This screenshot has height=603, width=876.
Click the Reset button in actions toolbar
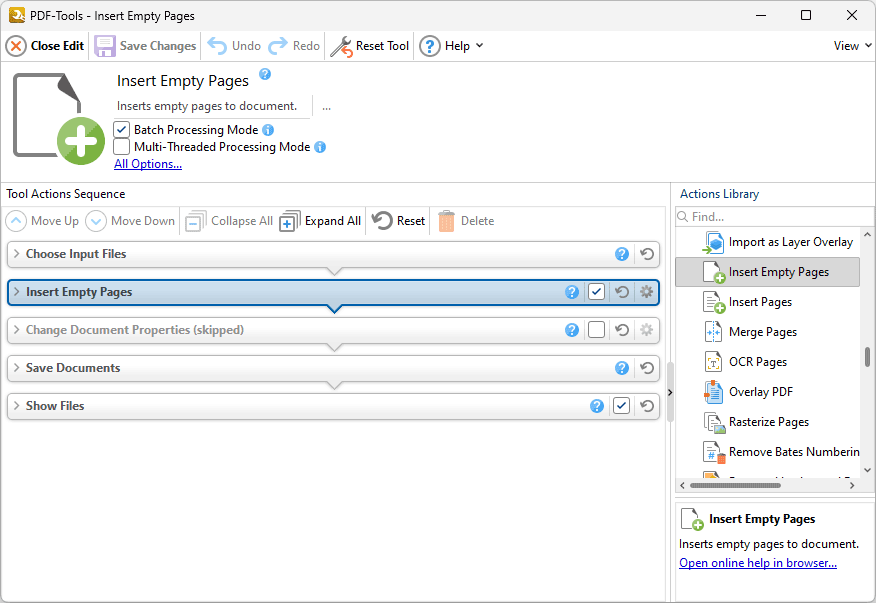click(x=398, y=221)
